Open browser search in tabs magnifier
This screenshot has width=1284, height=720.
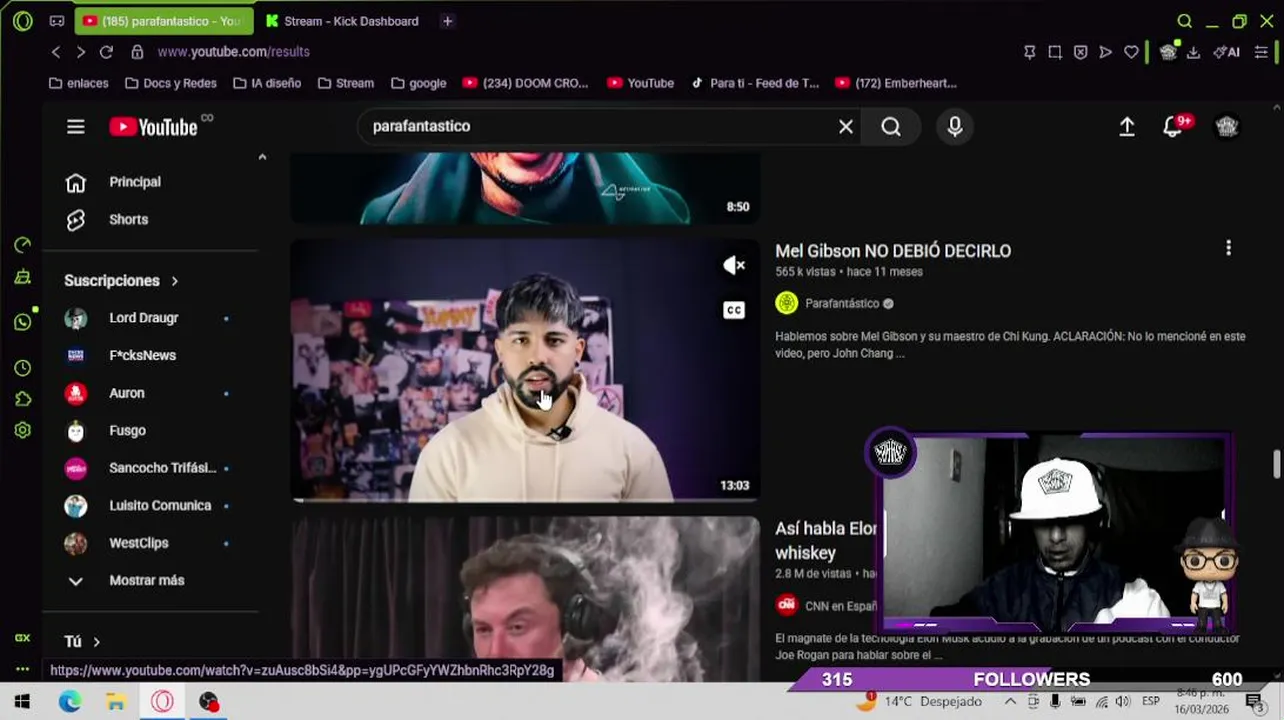1184,21
